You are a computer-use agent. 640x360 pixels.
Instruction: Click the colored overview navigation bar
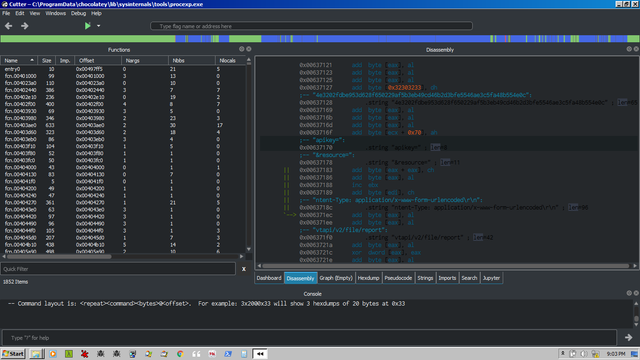(x=320, y=39)
